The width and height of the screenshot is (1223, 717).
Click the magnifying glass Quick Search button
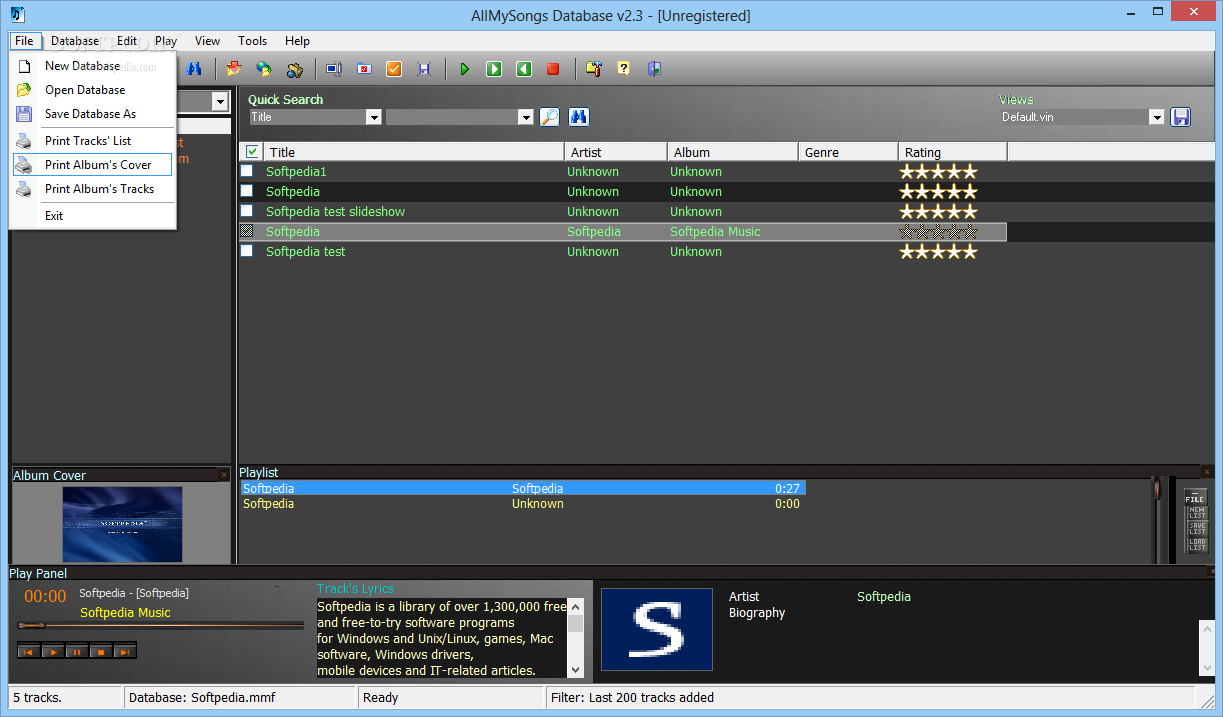[550, 117]
